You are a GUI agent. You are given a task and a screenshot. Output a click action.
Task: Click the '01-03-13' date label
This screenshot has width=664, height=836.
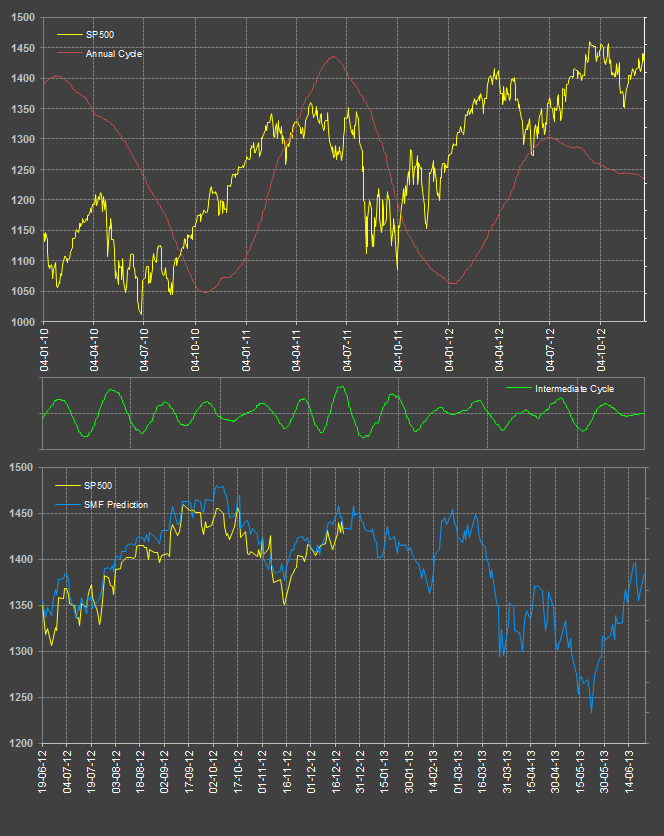tap(458, 771)
